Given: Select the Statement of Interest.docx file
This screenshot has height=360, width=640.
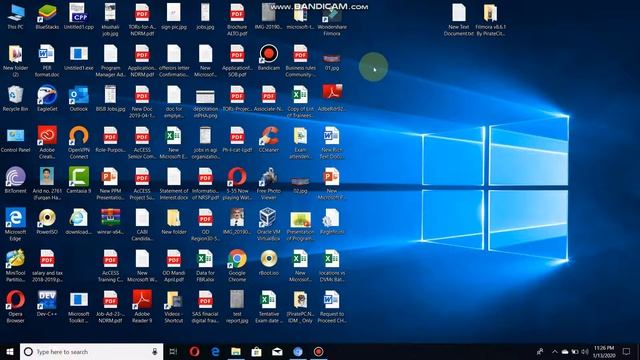Looking at the screenshot, I should [173, 183].
